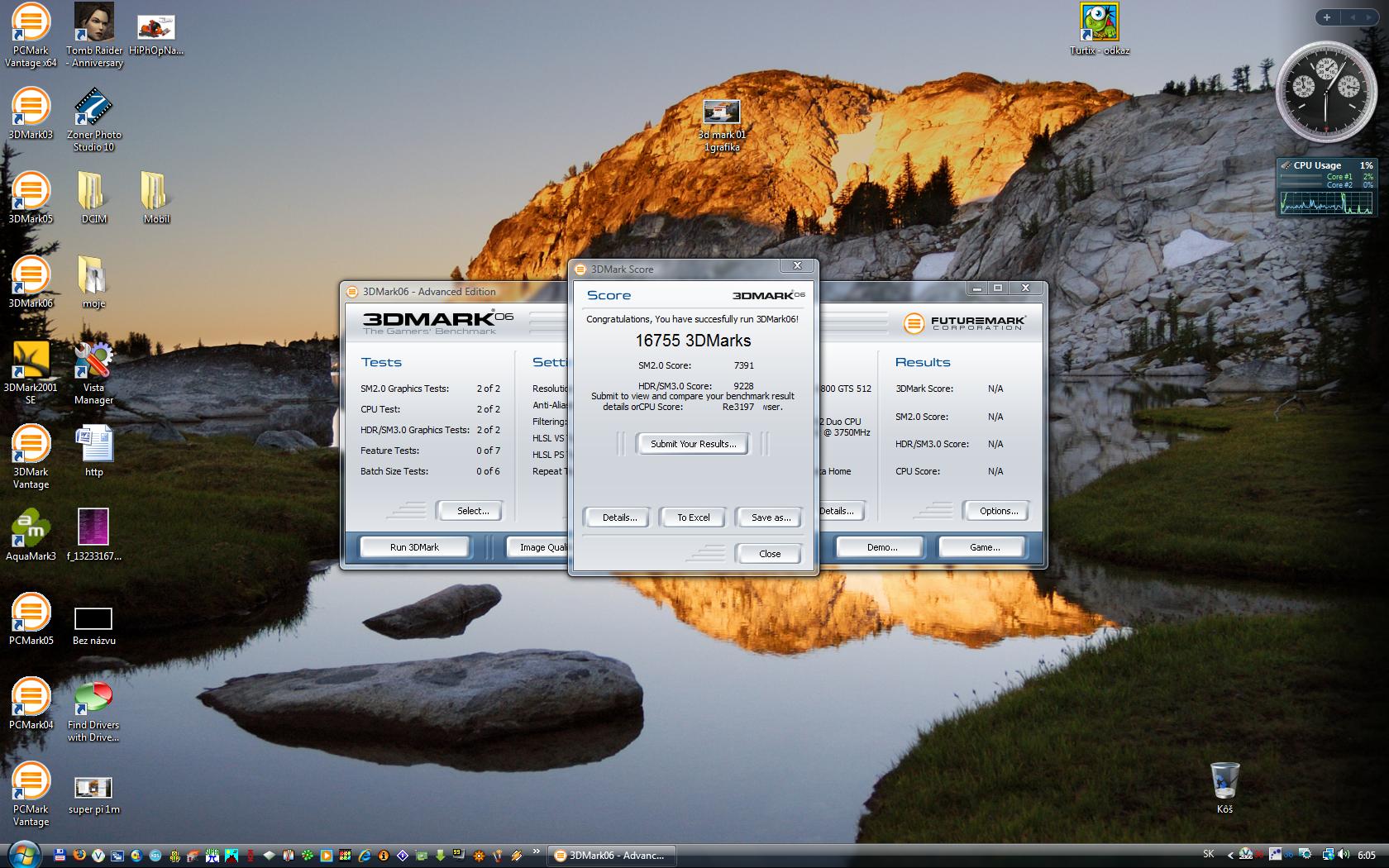1389x868 pixels.
Task: Select the PCMark05 desktop shortcut
Action: [x=31, y=619]
